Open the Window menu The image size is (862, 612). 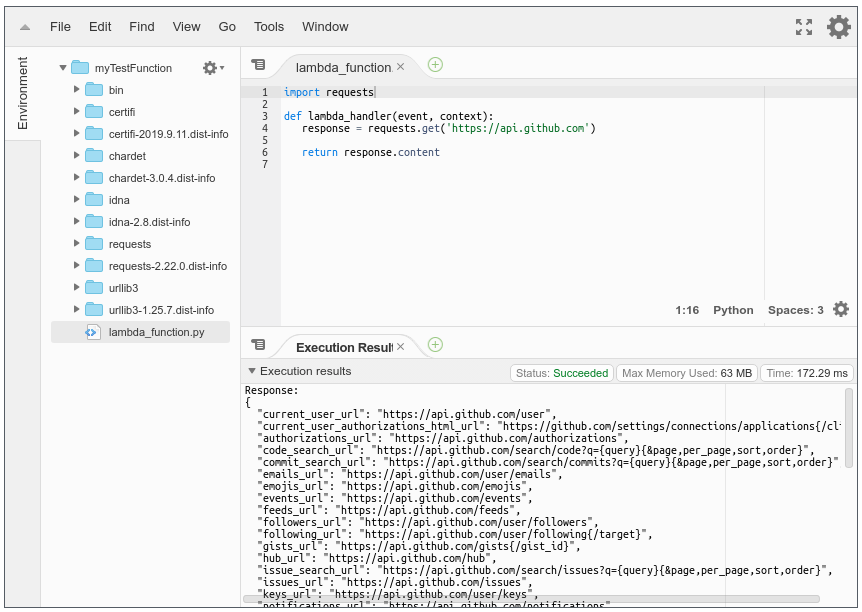click(x=325, y=26)
